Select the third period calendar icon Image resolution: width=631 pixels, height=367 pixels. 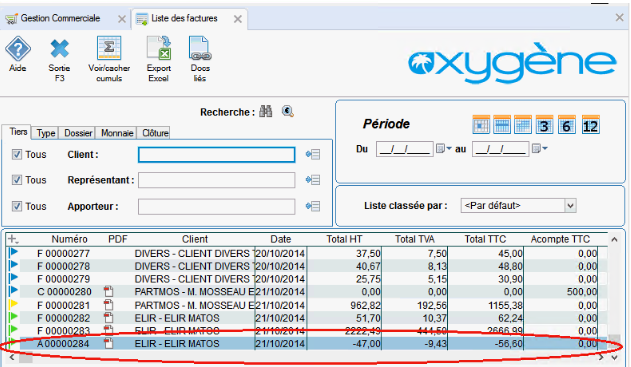(x=523, y=125)
